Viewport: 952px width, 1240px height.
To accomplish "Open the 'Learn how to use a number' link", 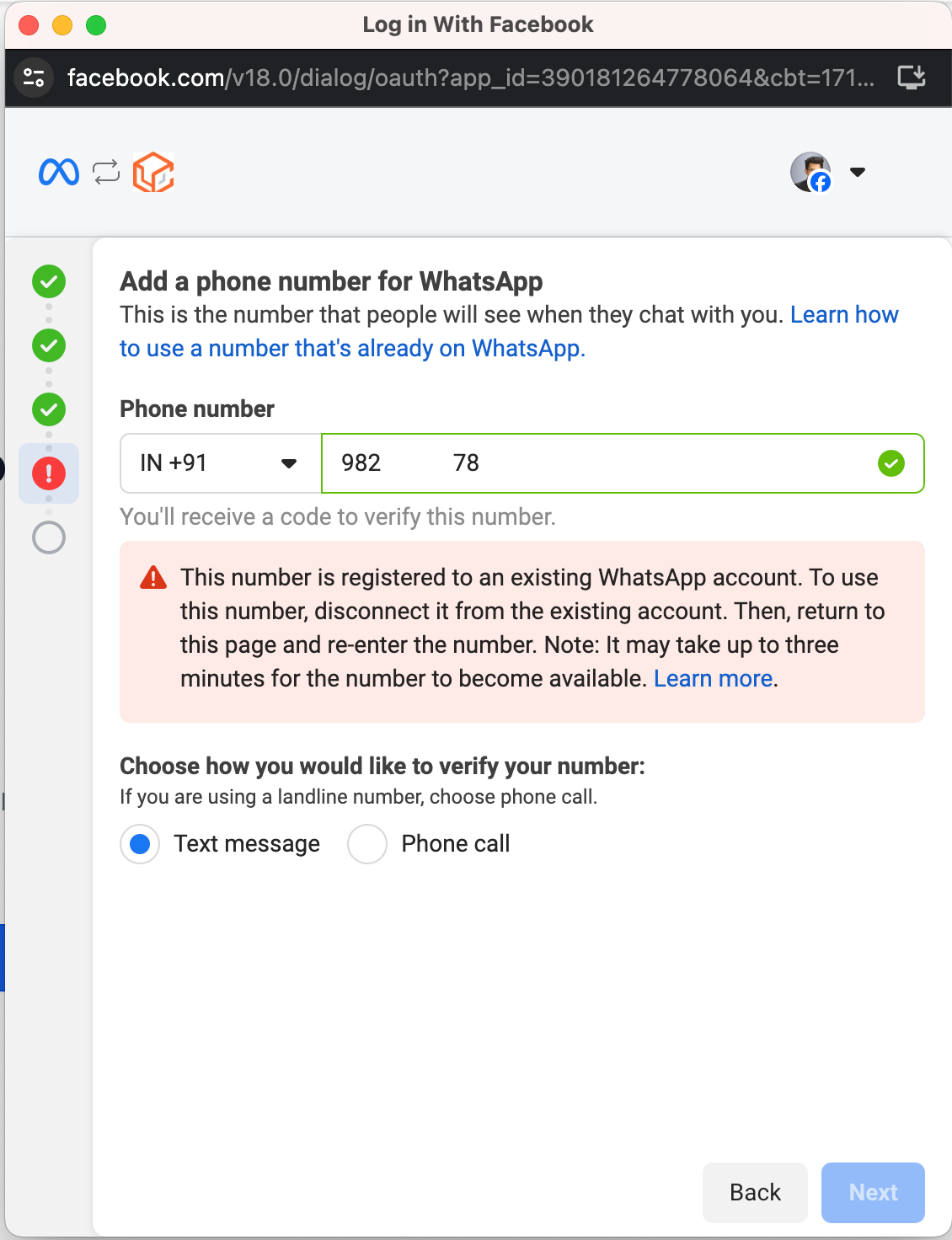I will (x=509, y=331).
